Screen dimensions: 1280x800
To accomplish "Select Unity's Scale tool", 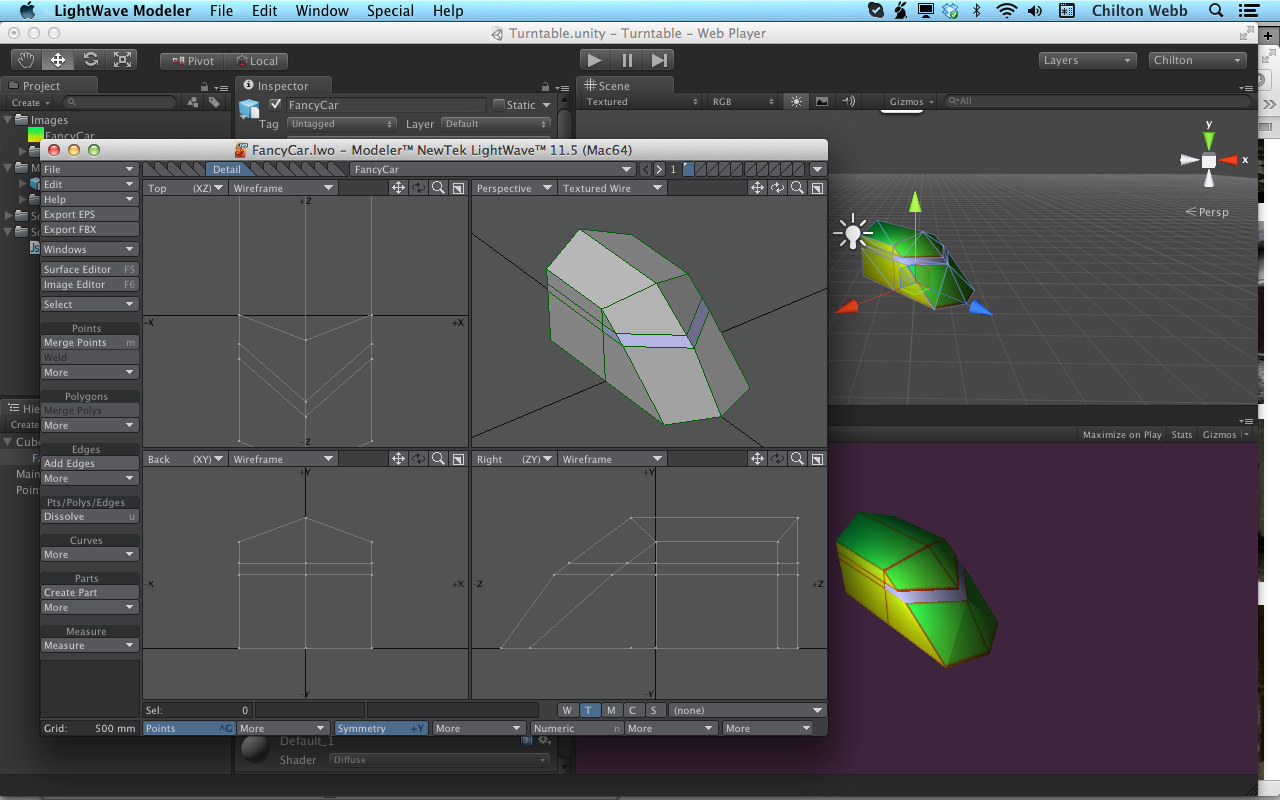I will pyautogui.click(x=122, y=60).
